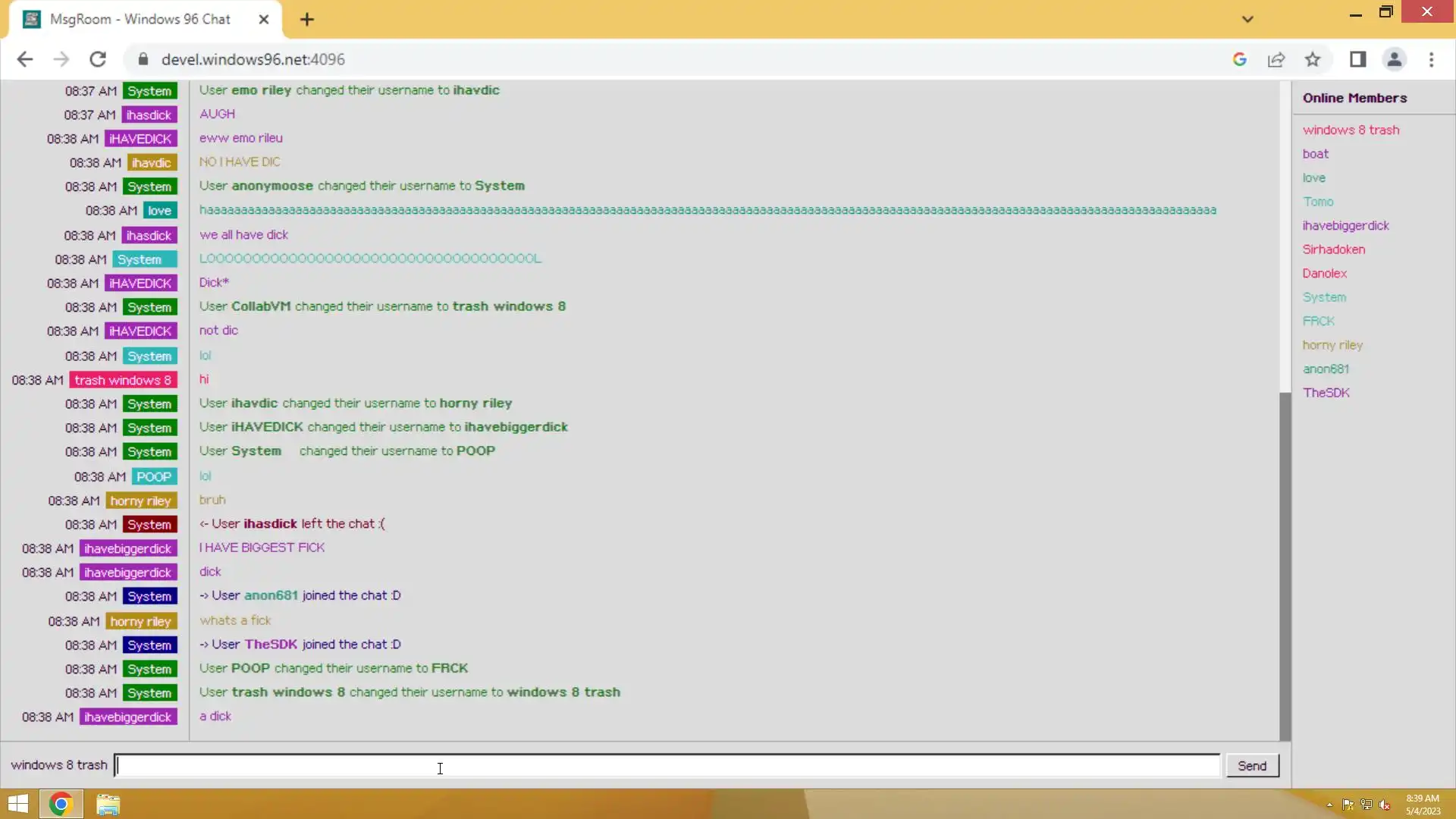Select the MsgRoom - Windows 96 Chat tab
The height and width of the screenshot is (819, 1456).
point(140,20)
